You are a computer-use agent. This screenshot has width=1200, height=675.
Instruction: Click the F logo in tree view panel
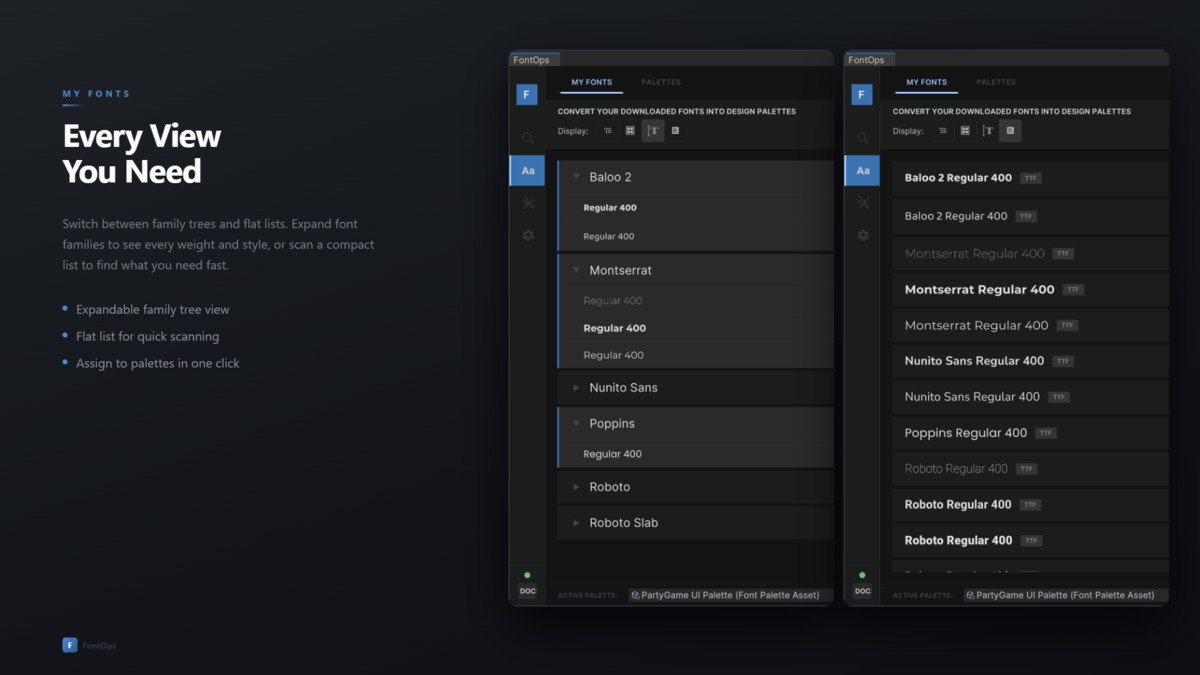[527, 95]
